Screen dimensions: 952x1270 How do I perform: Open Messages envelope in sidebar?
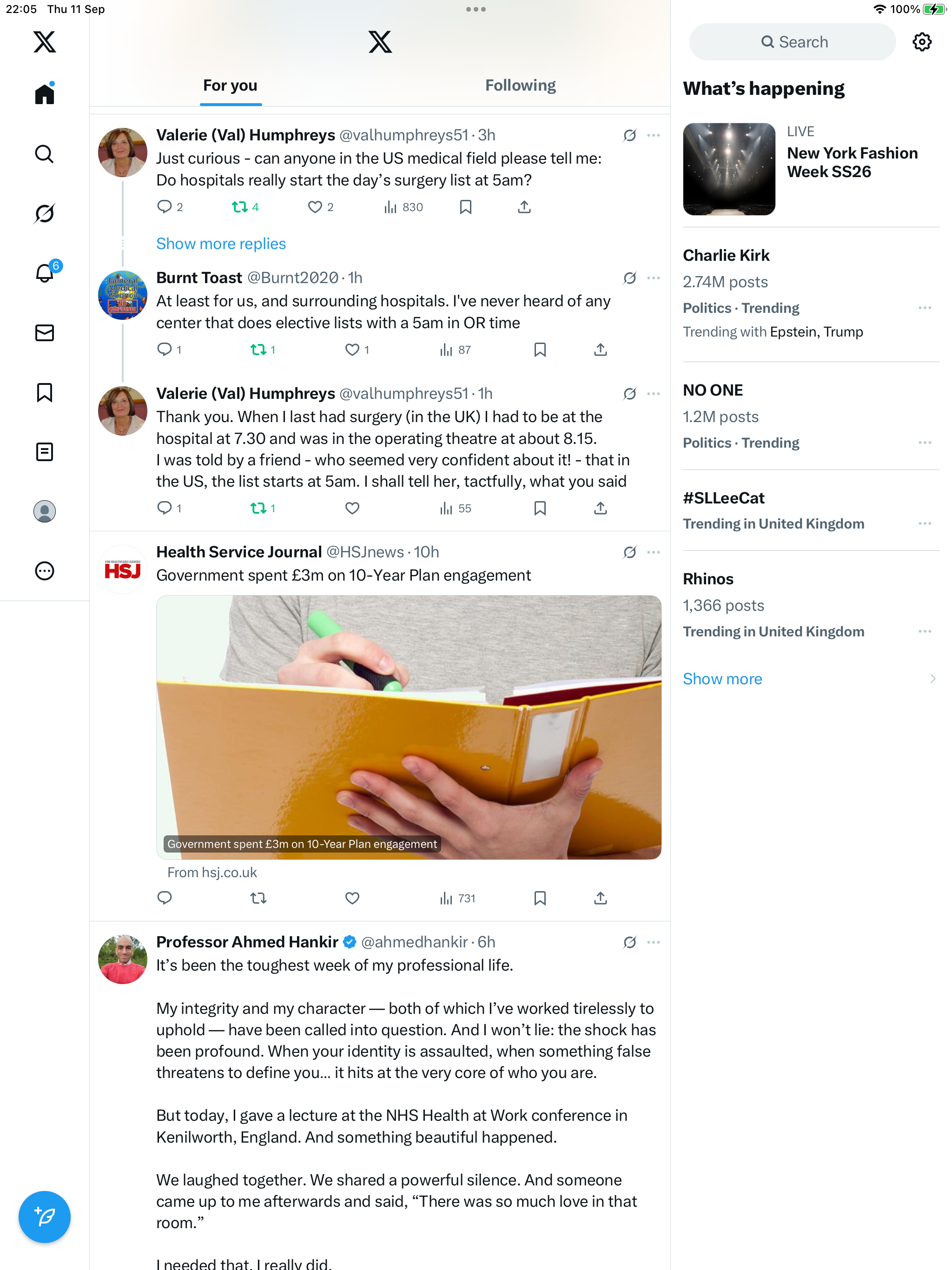[44, 333]
